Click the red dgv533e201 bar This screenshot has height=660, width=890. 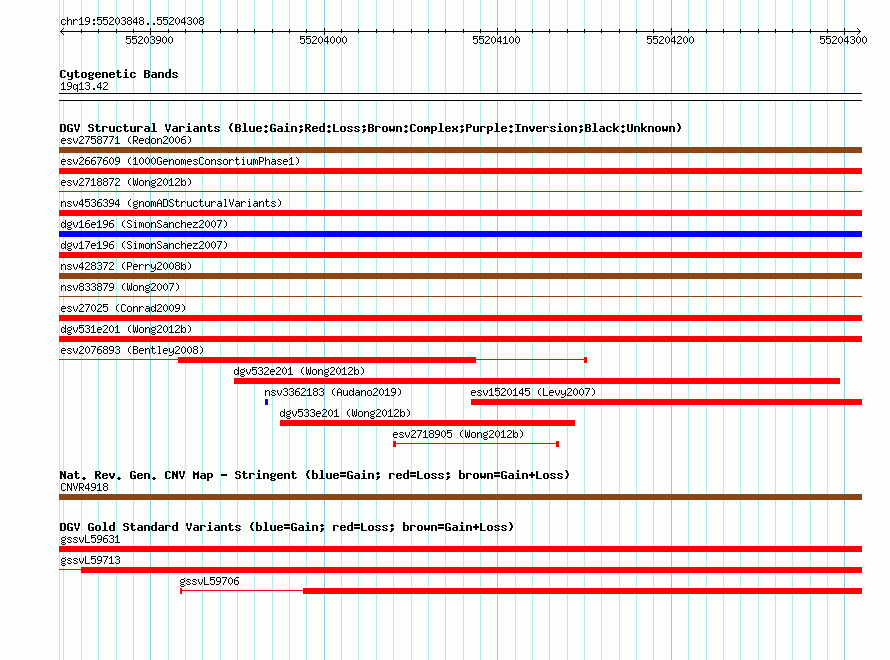click(427, 423)
